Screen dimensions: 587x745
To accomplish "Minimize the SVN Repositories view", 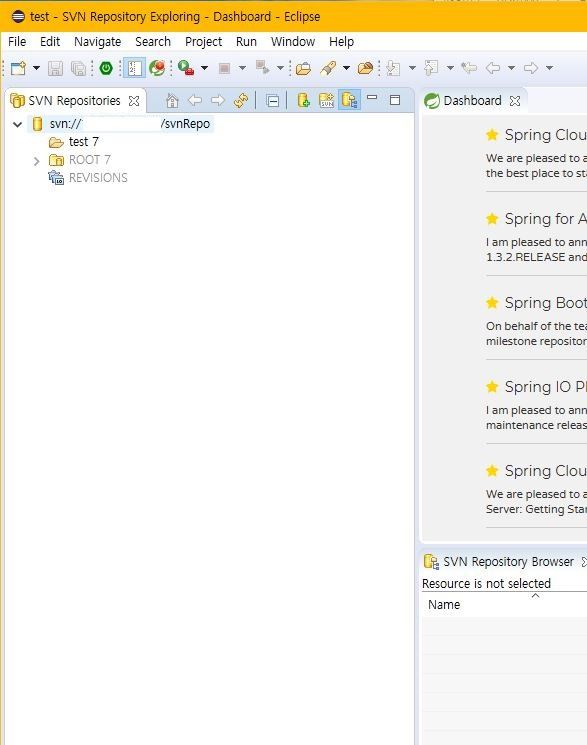I will pos(372,97).
